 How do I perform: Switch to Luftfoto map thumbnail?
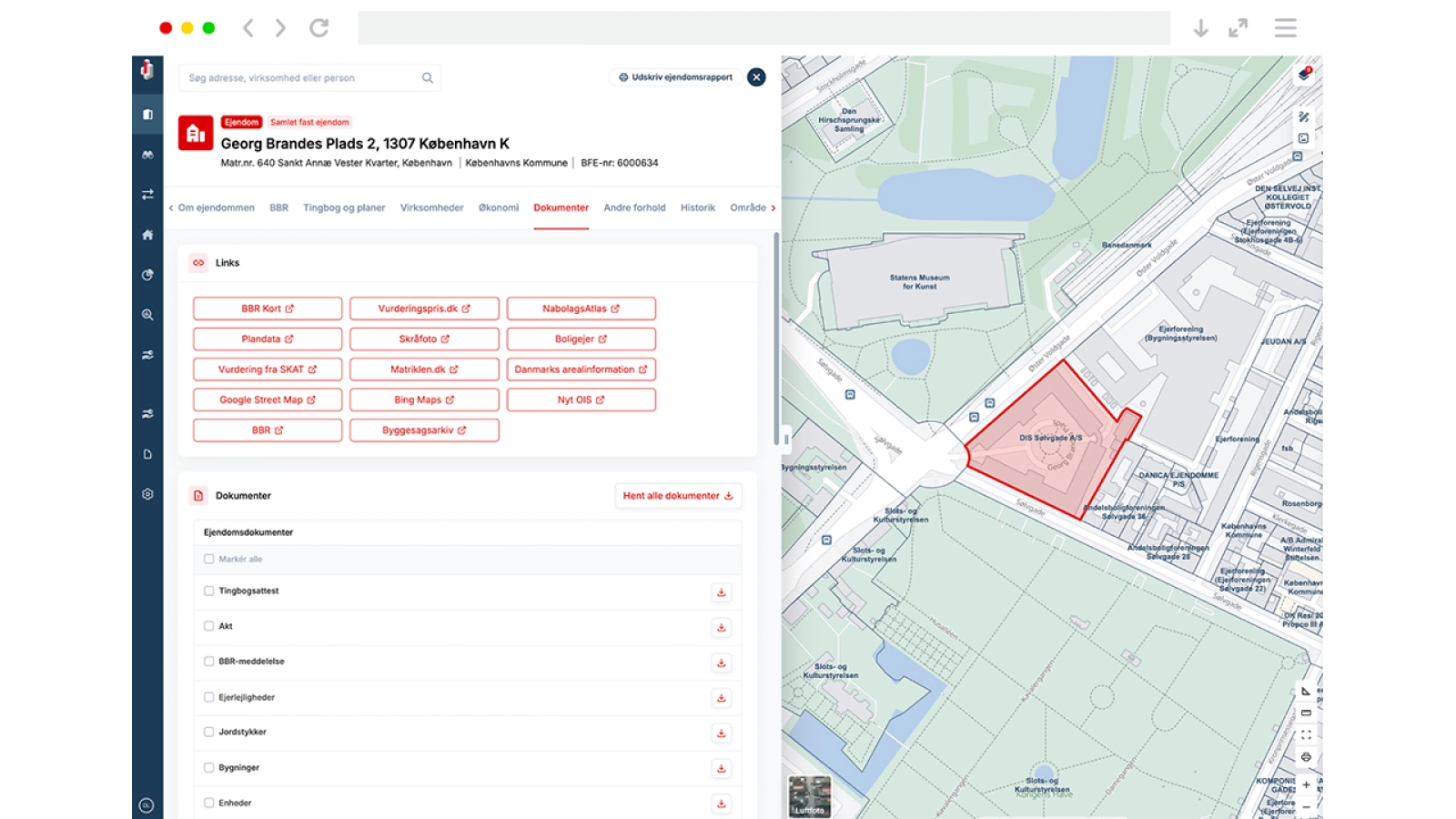[x=809, y=796]
